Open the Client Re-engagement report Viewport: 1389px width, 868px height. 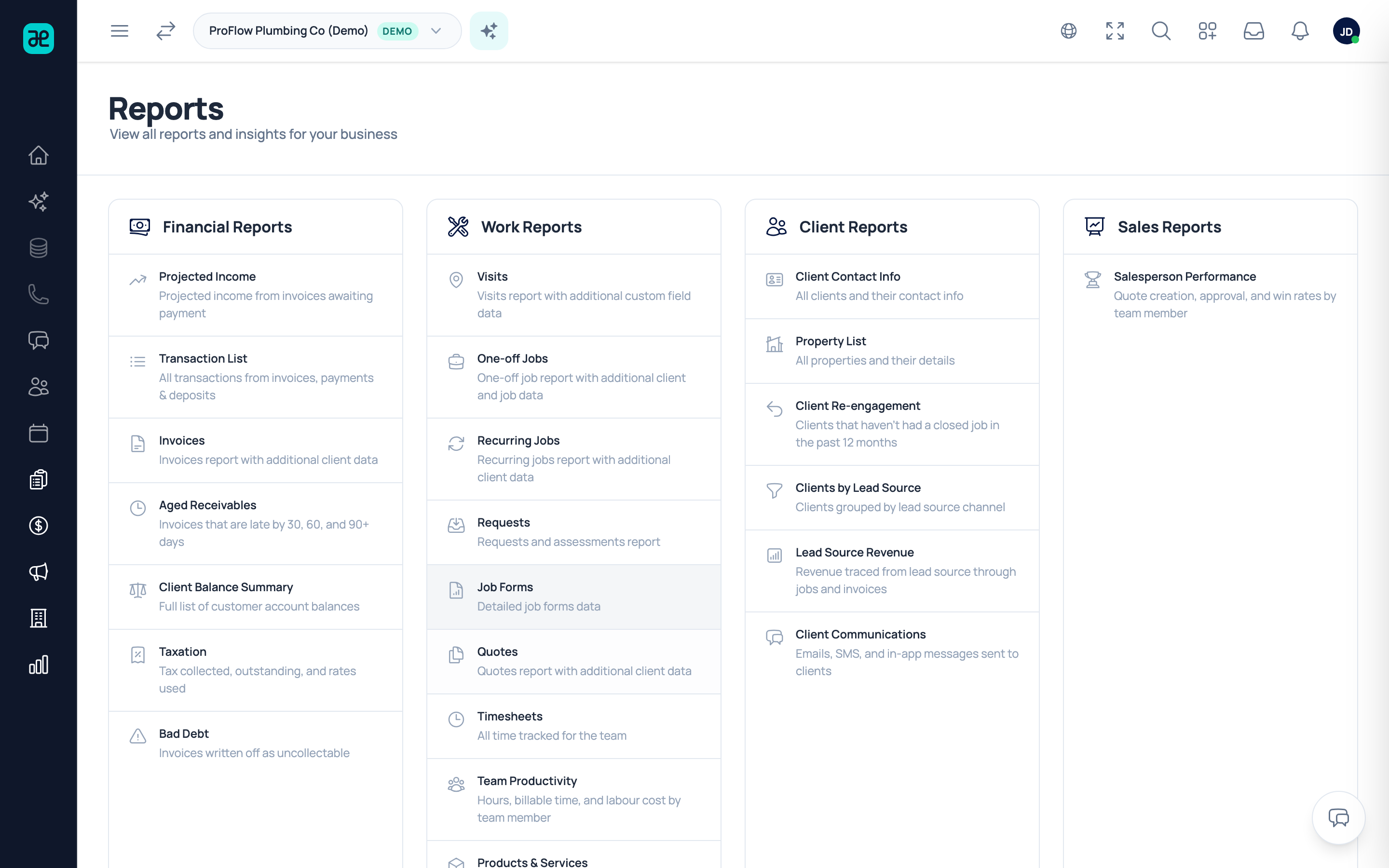[x=892, y=424]
